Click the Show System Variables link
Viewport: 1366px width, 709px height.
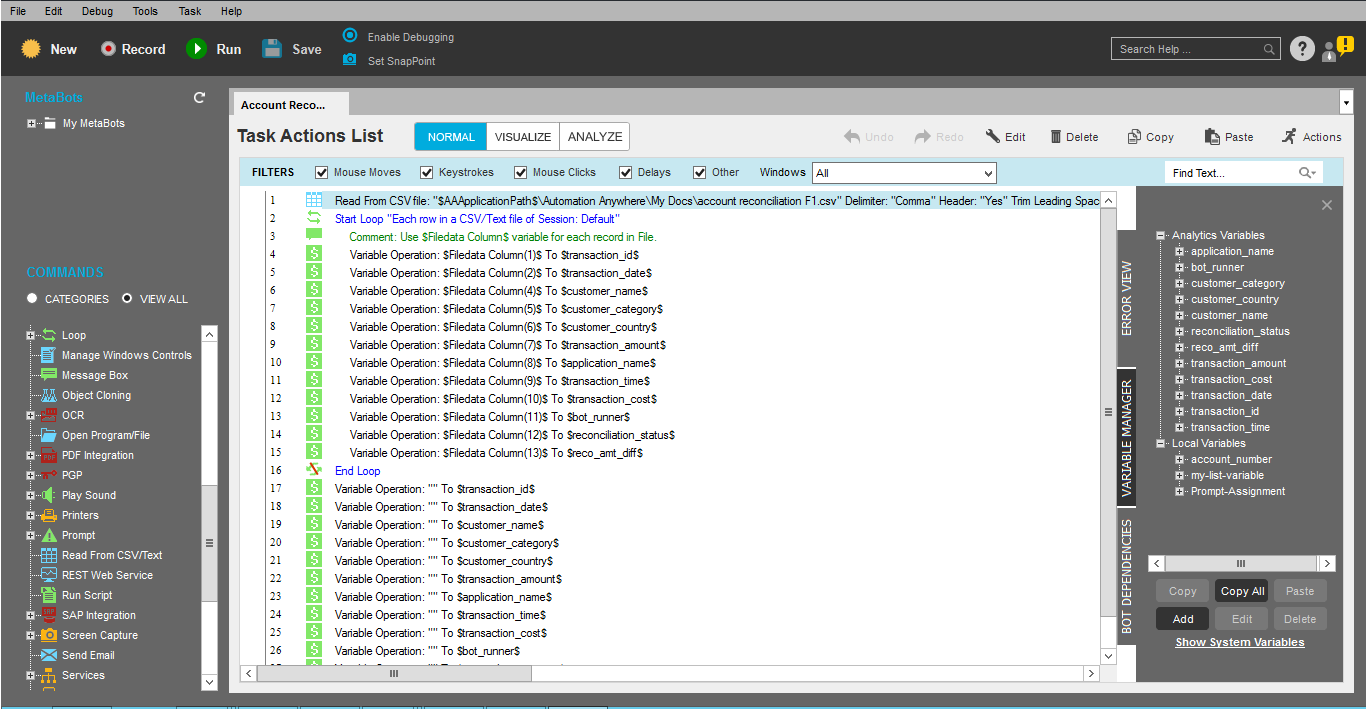[x=1239, y=642]
